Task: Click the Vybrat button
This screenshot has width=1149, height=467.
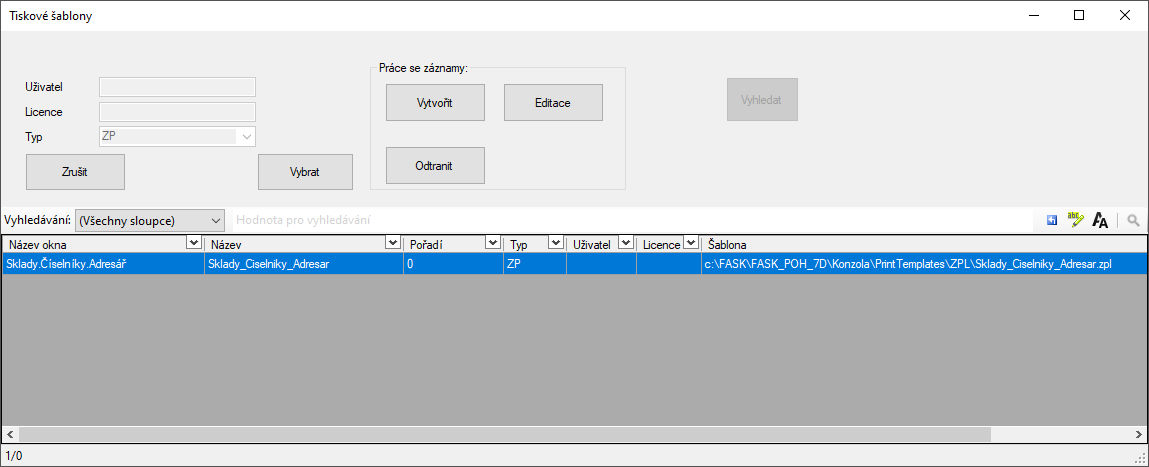Action: click(x=305, y=172)
